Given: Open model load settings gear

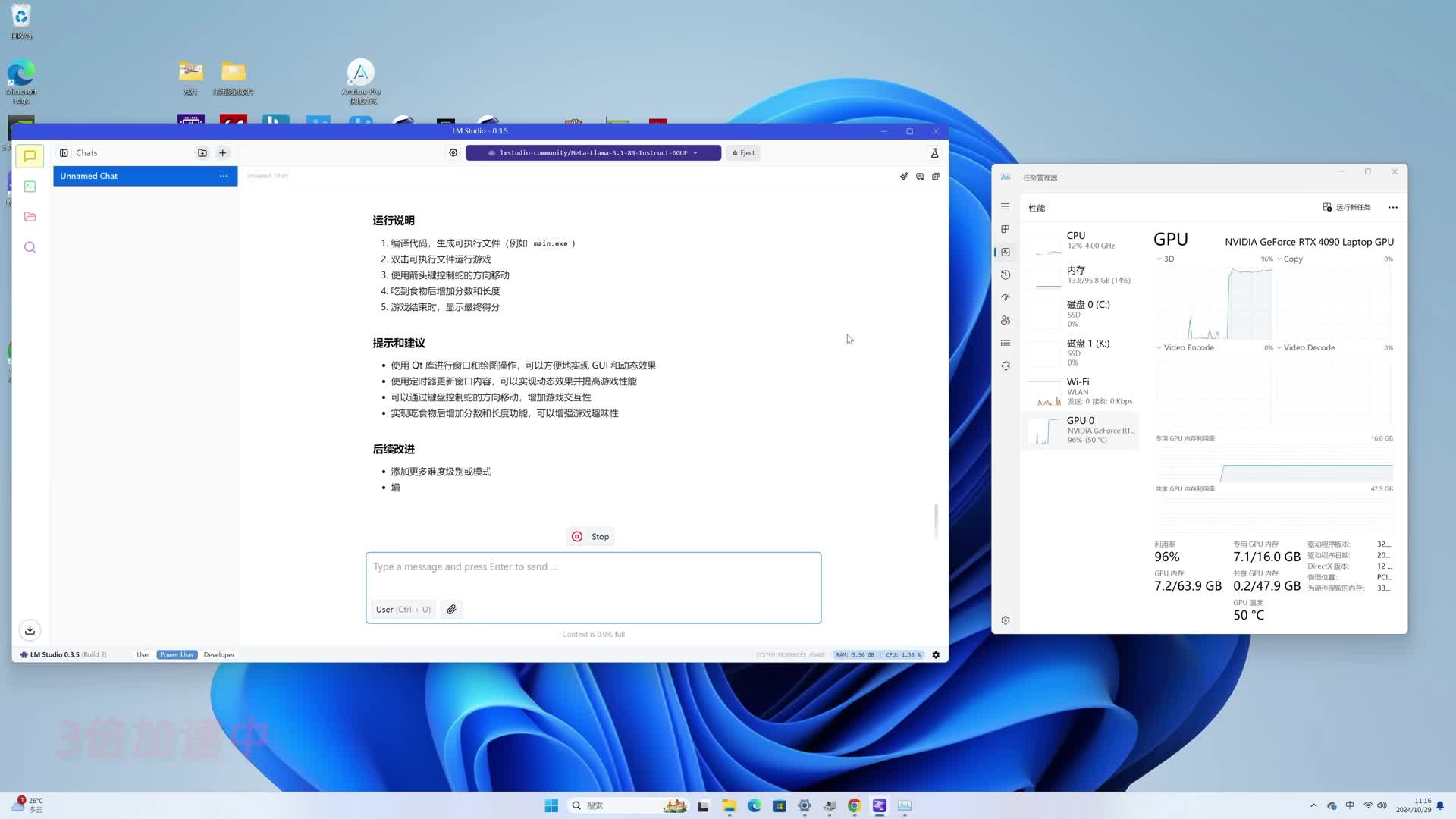Looking at the screenshot, I should coord(453,153).
